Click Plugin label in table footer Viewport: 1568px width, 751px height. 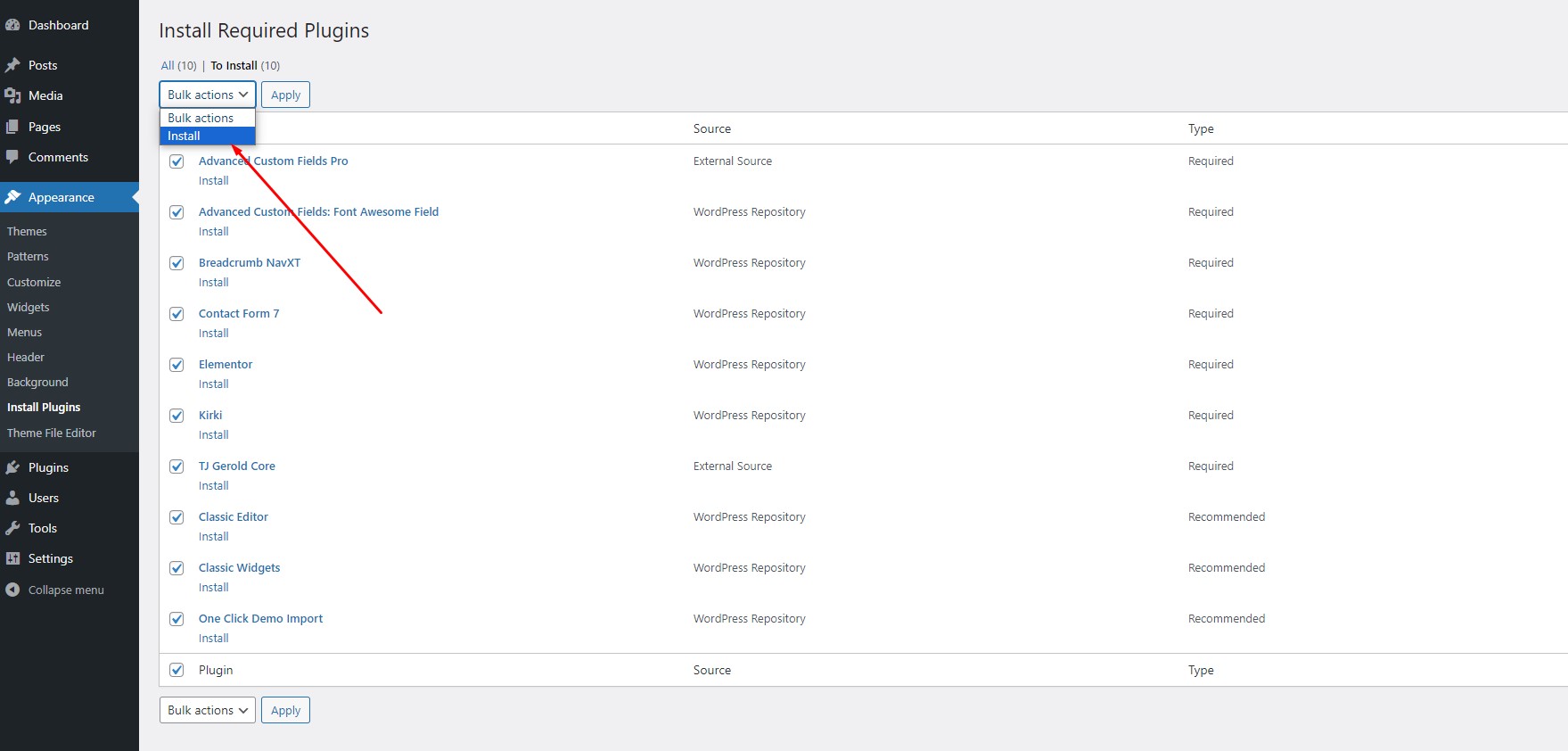tap(216, 670)
